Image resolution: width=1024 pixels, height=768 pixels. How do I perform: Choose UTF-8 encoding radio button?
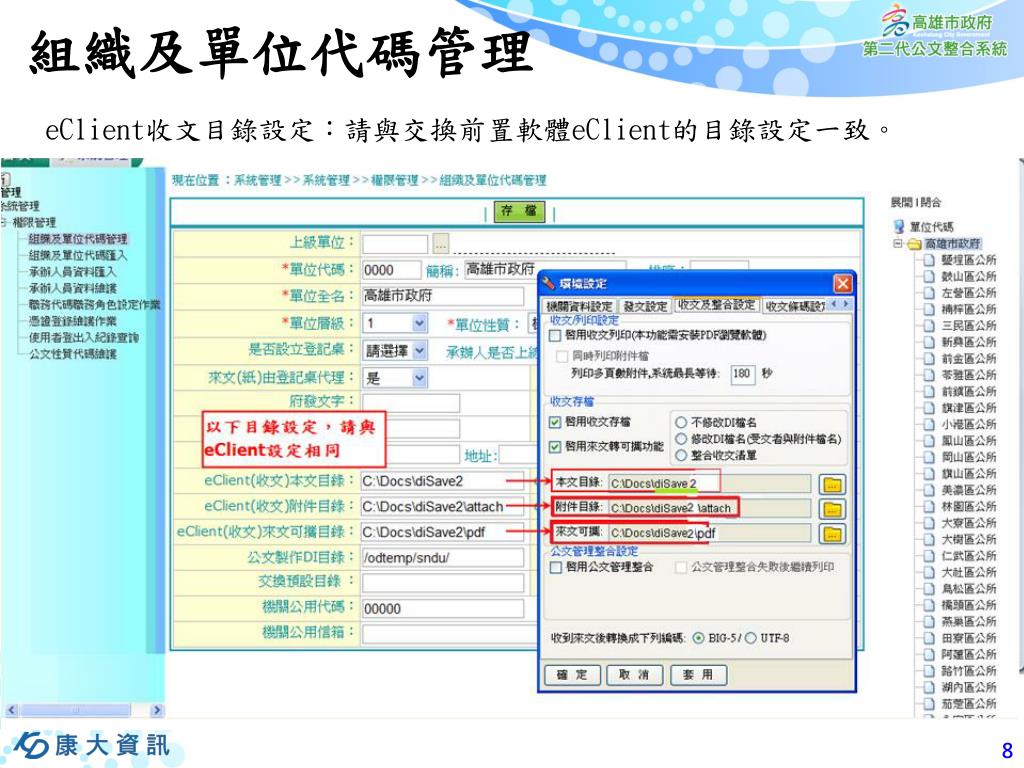pos(750,638)
